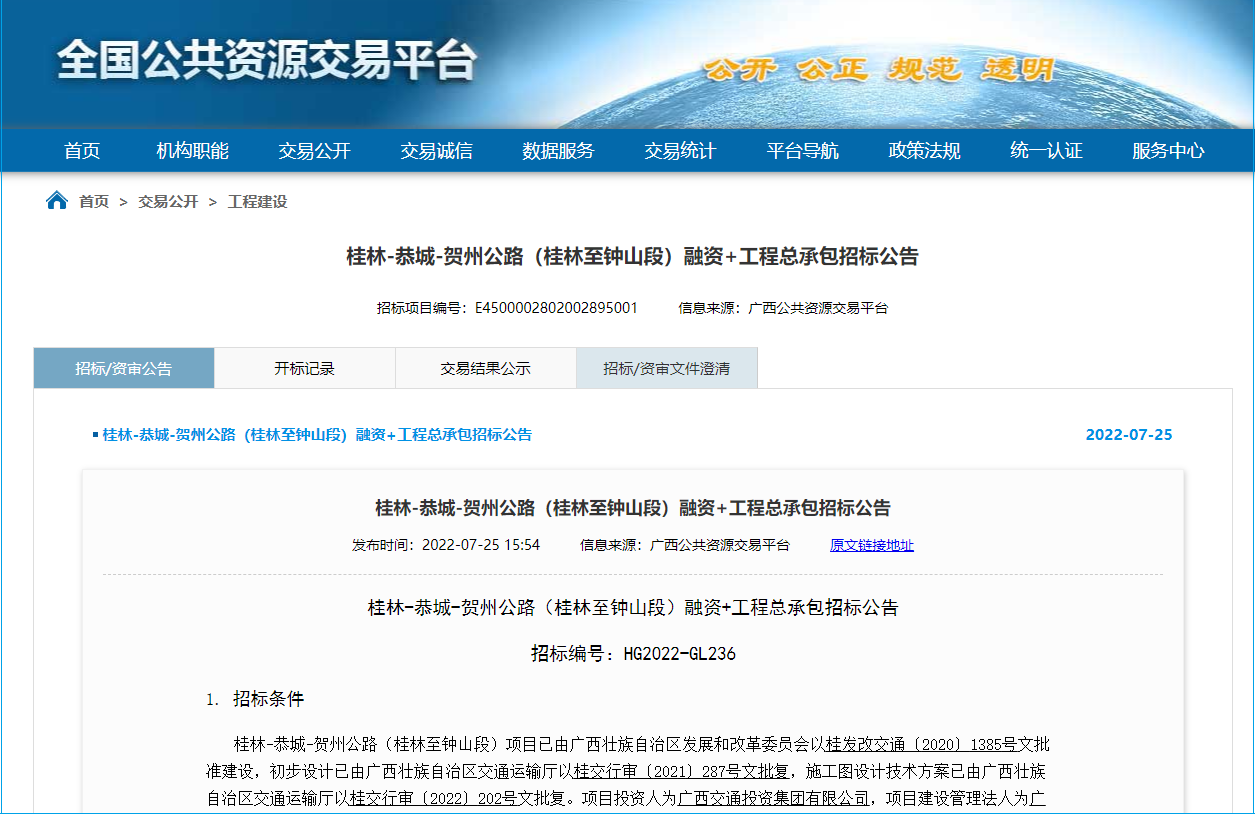Viewport: 1255px width, 814px height.
Task: Open the 交易结果公示 tab
Action: click(486, 368)
